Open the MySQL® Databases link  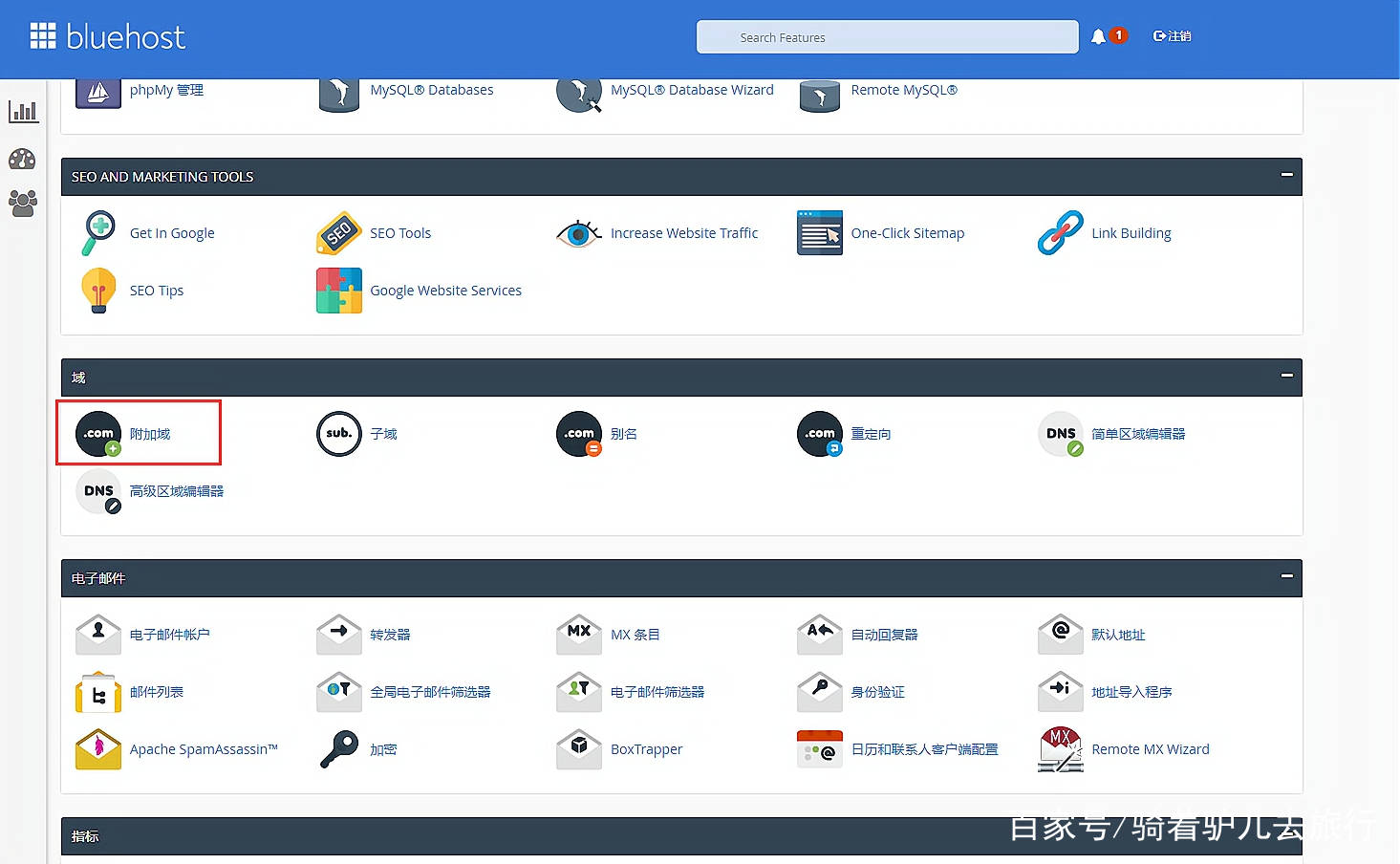pos(432,90)
